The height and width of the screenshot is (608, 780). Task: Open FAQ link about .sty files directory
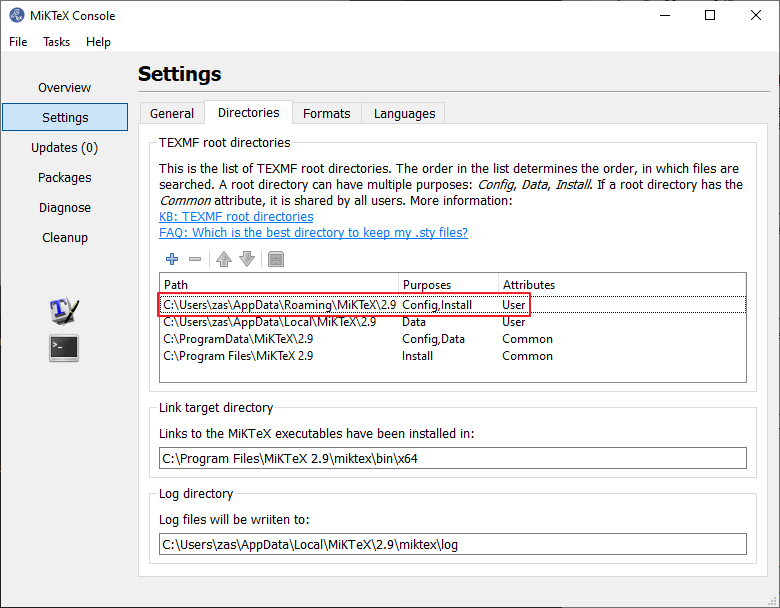313,232
